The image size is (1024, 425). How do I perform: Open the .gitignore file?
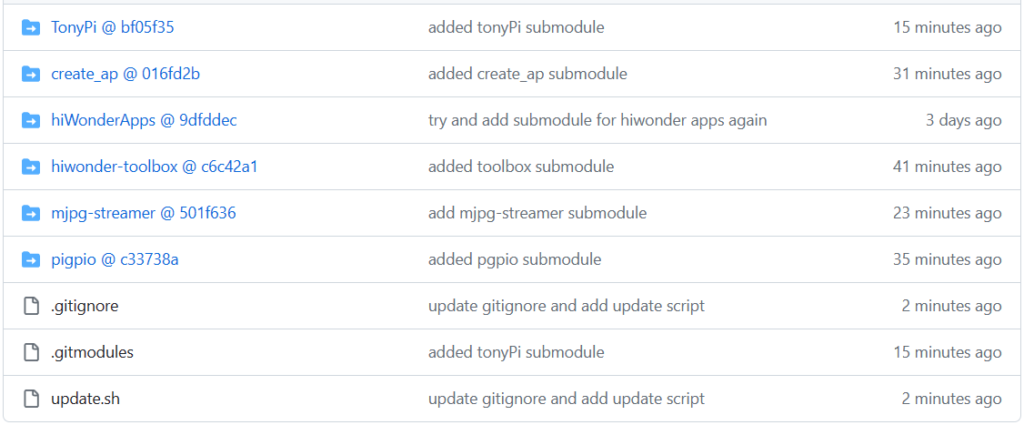click(85, 306)
